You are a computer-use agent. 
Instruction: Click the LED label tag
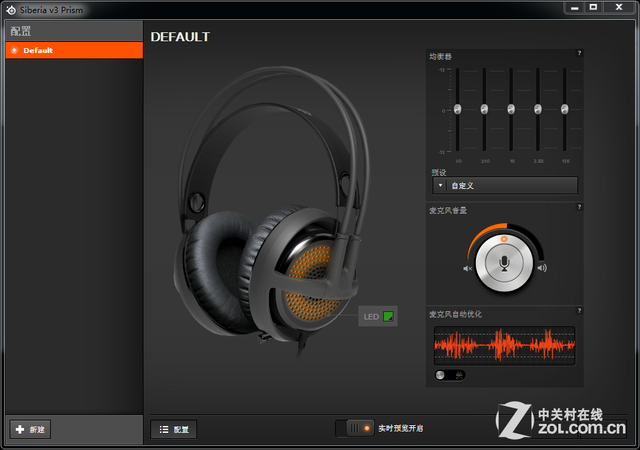click(371, 316)
